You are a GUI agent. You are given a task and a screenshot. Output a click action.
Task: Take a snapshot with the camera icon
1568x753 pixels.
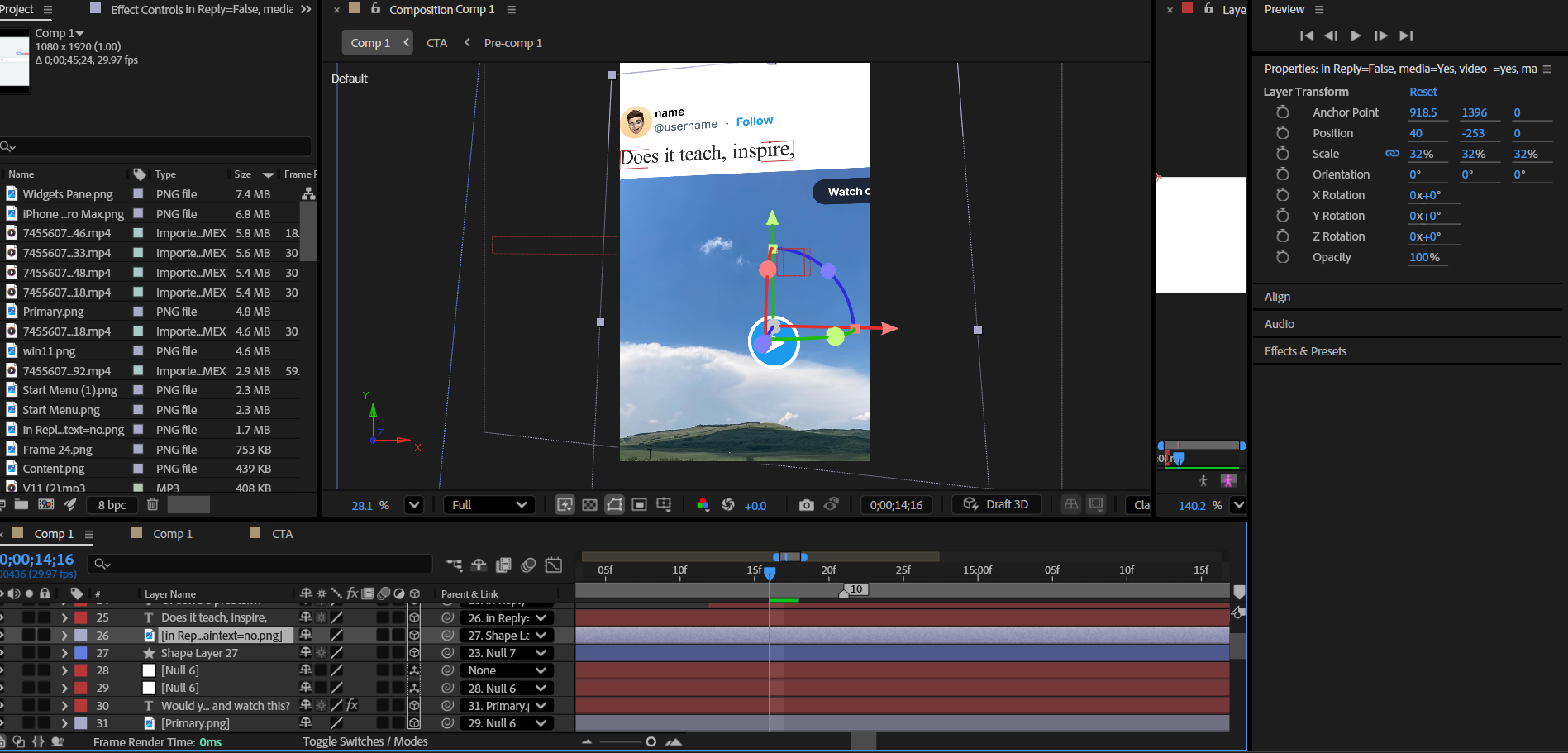(806, 505)
